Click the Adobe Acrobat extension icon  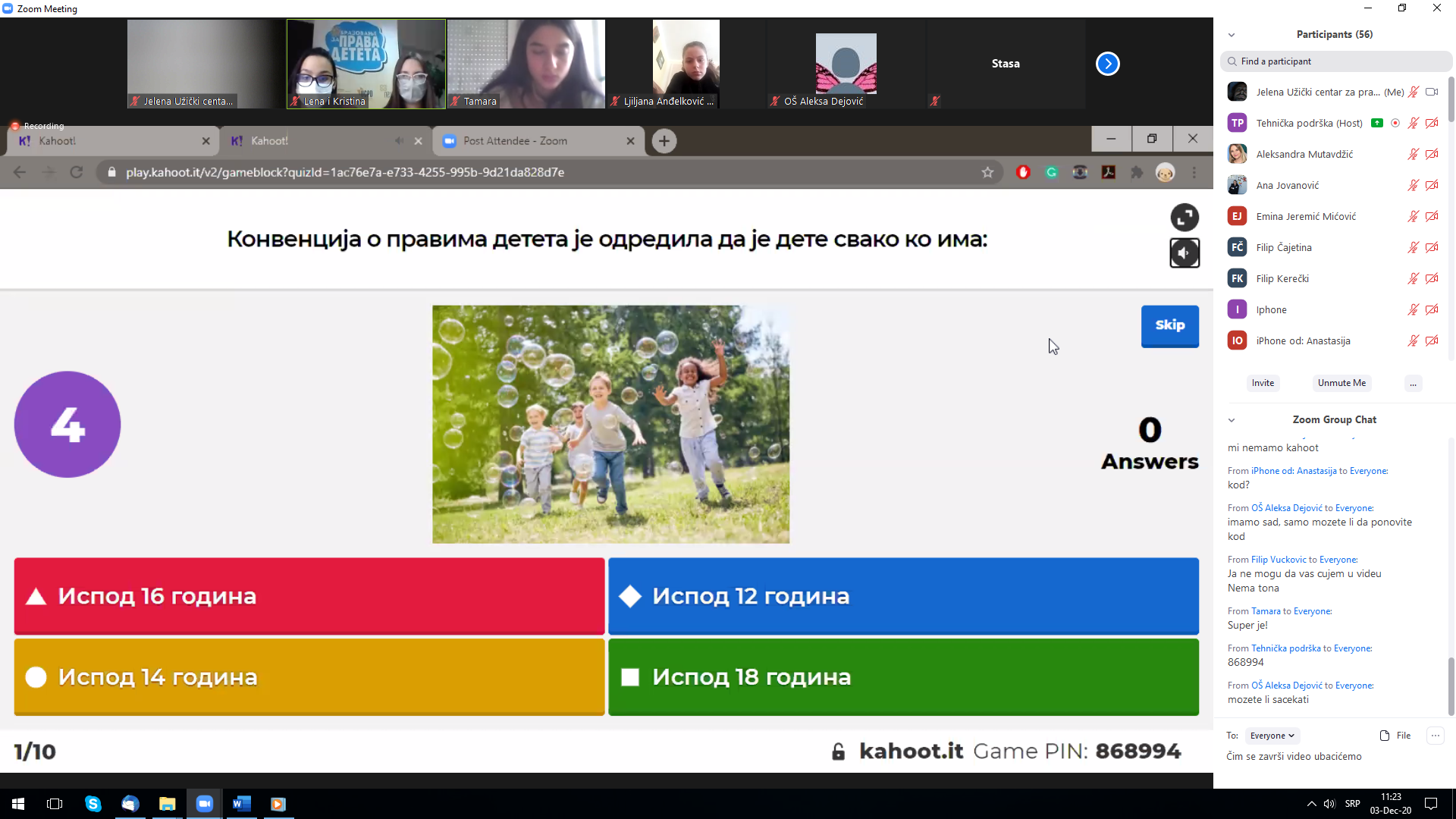pos(1109,172)
